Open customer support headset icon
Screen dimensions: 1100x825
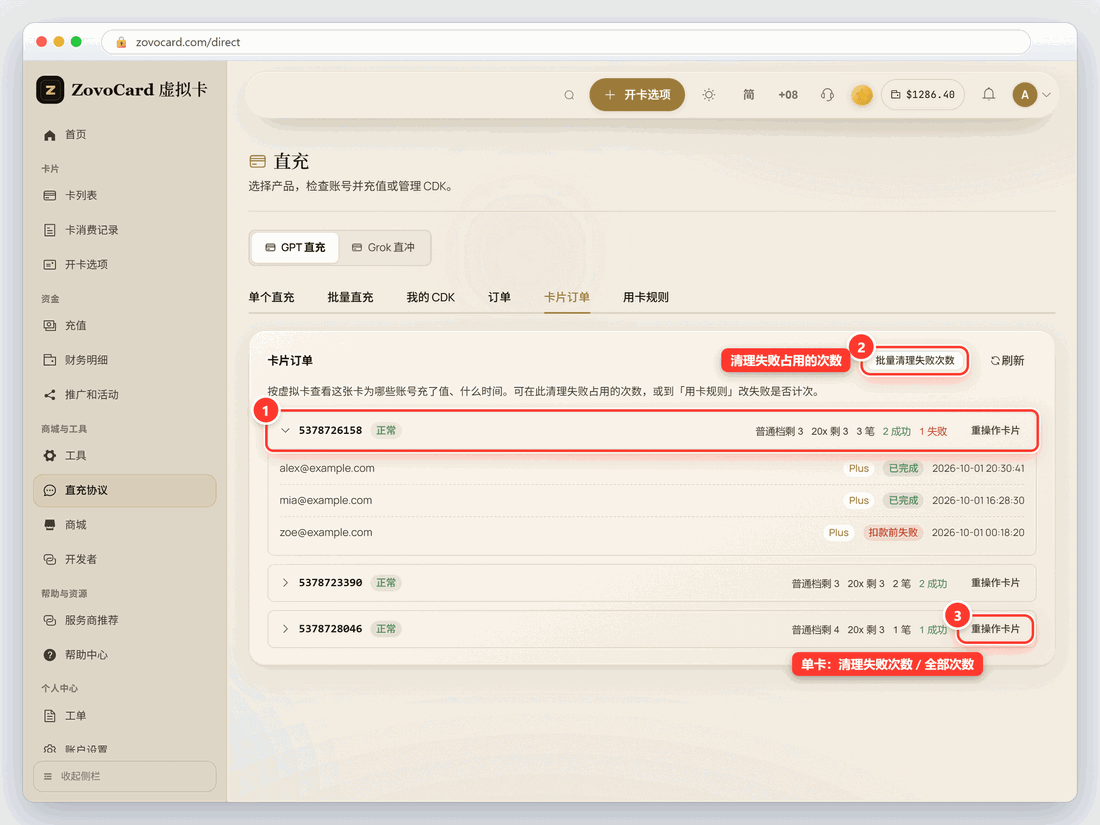click(827, 95)
